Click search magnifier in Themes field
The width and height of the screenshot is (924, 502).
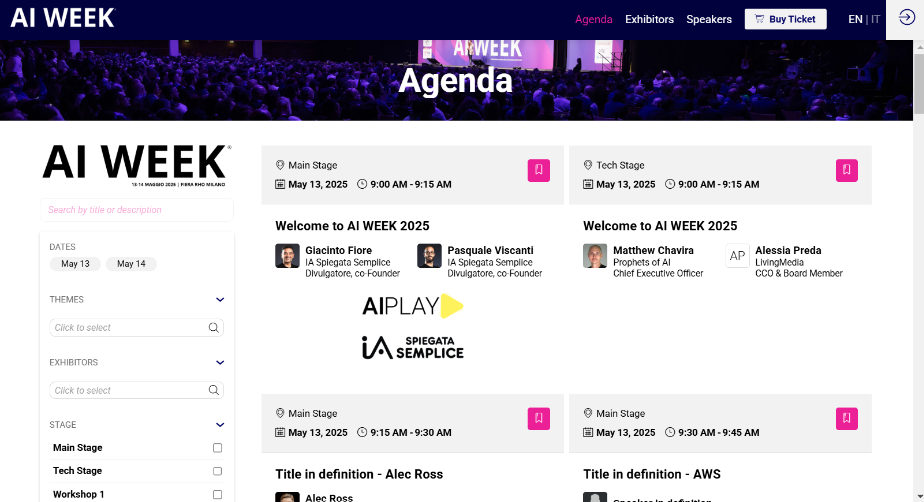pyautogui.click(x=213, y=328)
